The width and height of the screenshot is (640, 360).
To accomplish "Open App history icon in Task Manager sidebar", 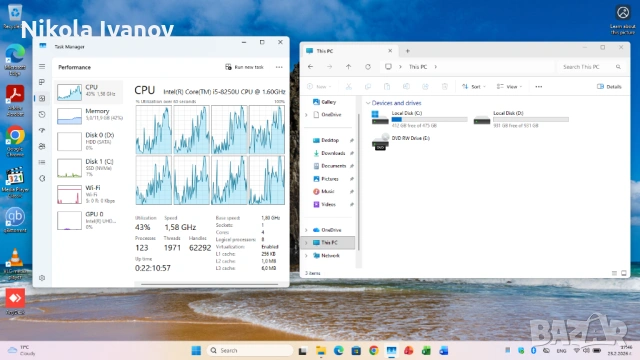I will 42,114.
